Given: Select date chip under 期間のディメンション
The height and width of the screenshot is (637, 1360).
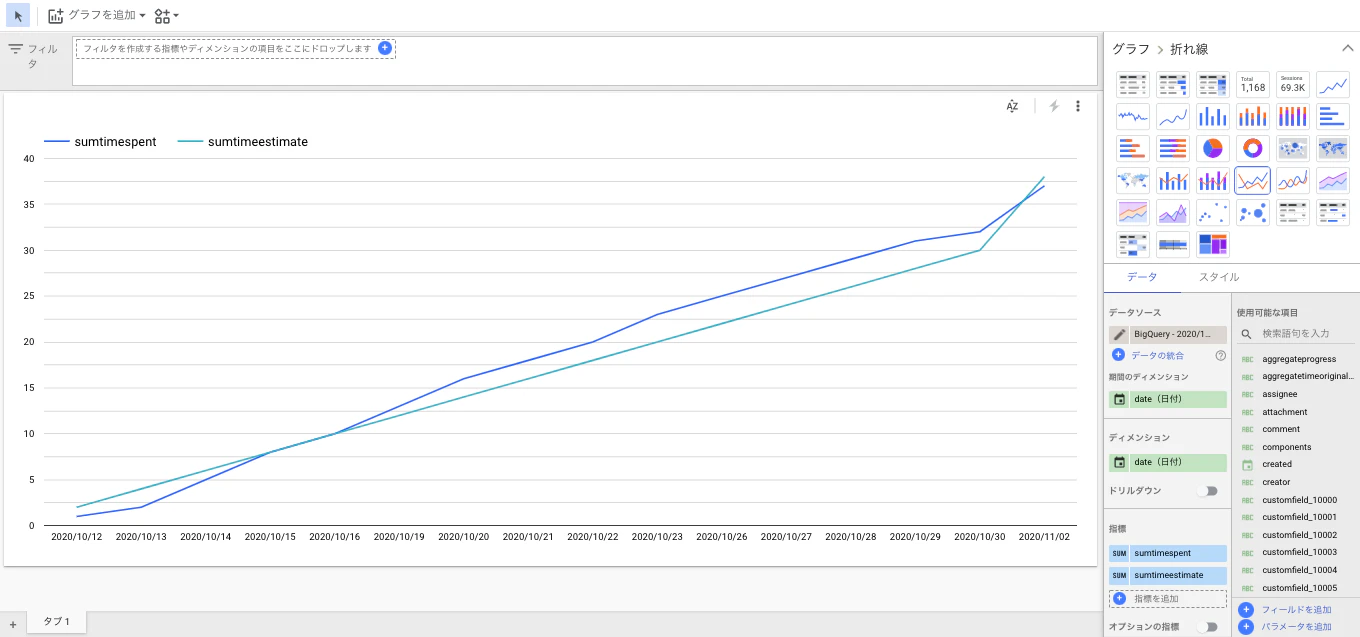Looking at the screenshot, I should tap(1168, 399).
